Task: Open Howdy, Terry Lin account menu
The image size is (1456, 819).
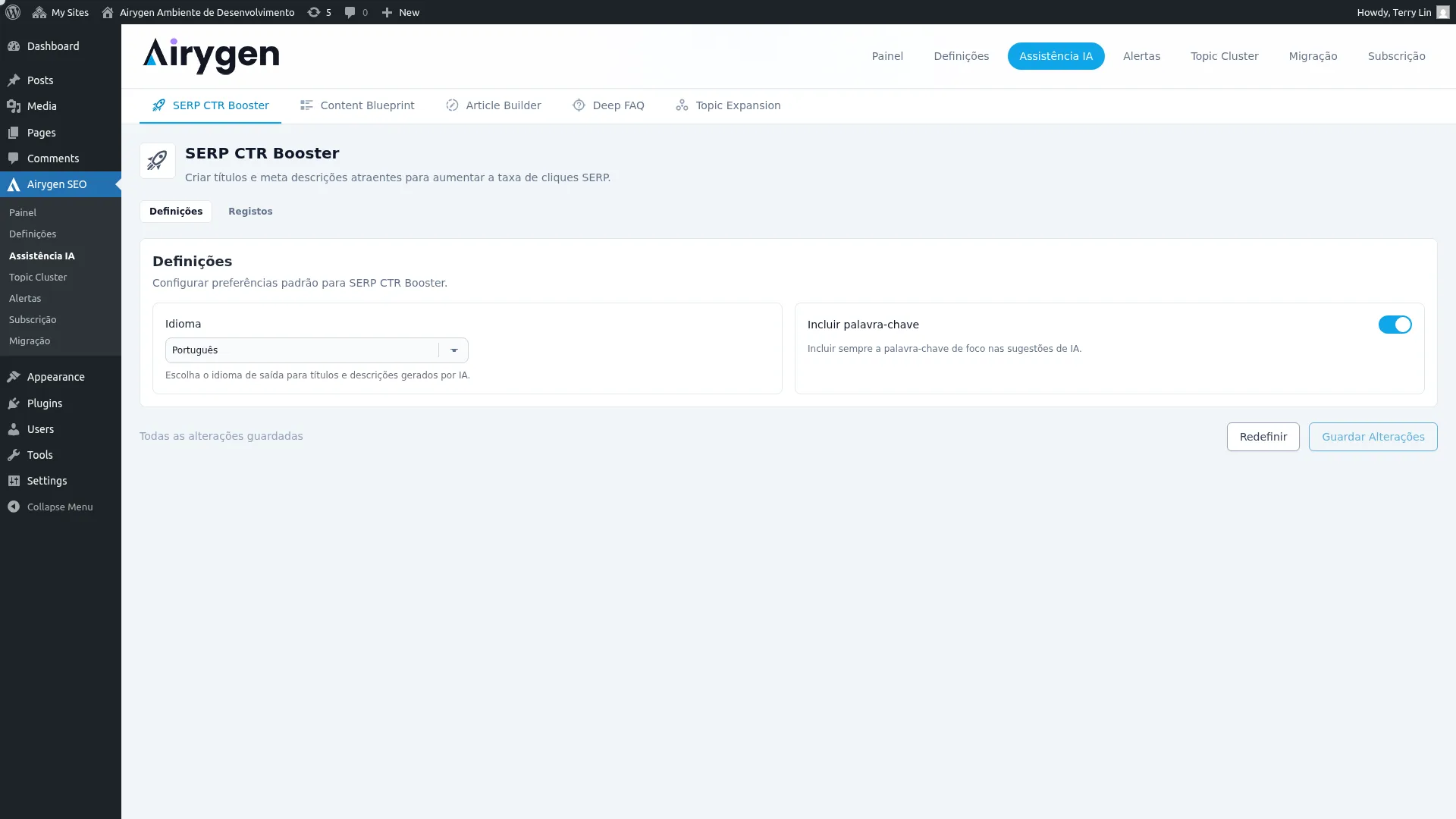Action: [x=1403, y=12]
